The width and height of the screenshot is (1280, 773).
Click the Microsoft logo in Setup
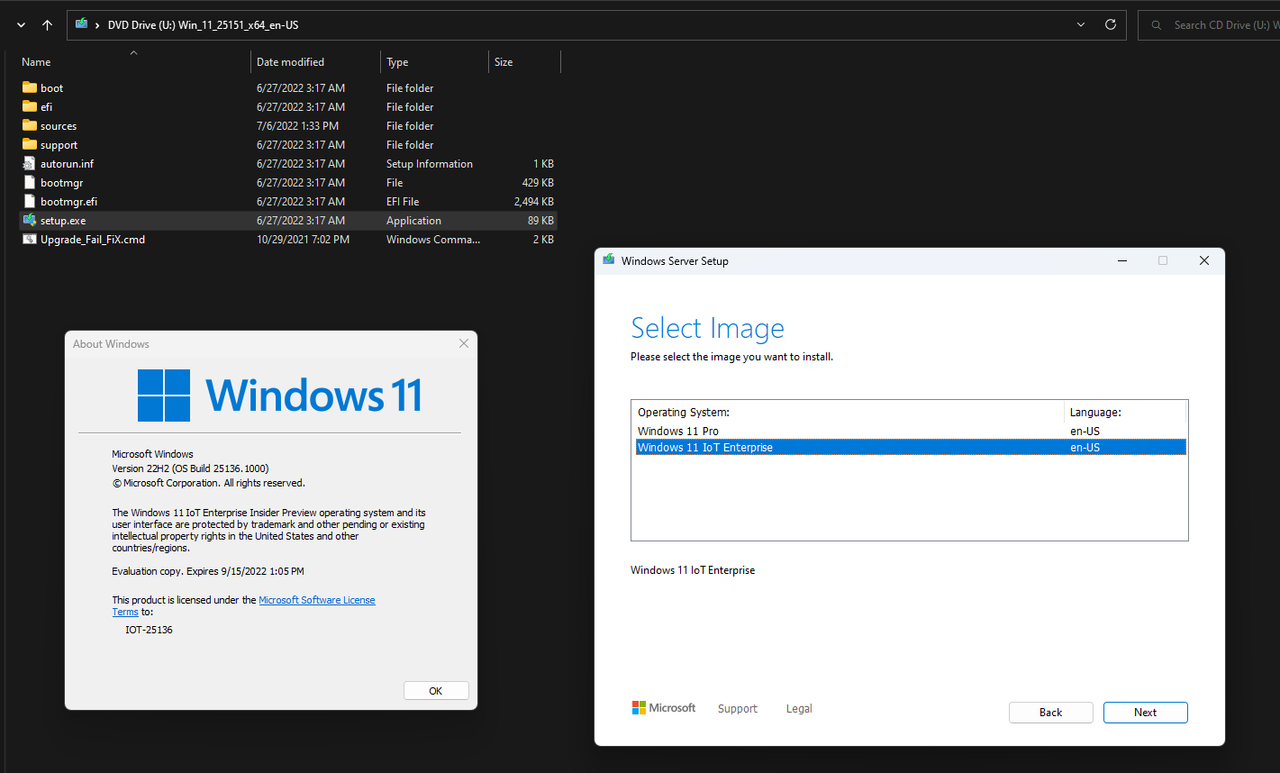click(664, 708)
